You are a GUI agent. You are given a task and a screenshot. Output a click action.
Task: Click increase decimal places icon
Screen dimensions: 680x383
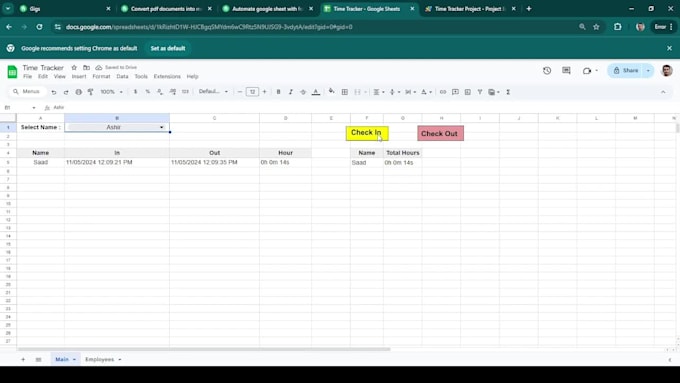[173, 92]
